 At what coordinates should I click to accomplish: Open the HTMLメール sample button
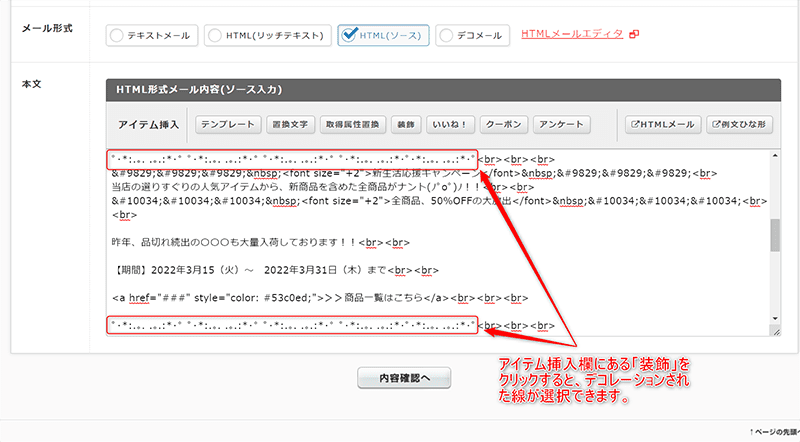(662, 125)
